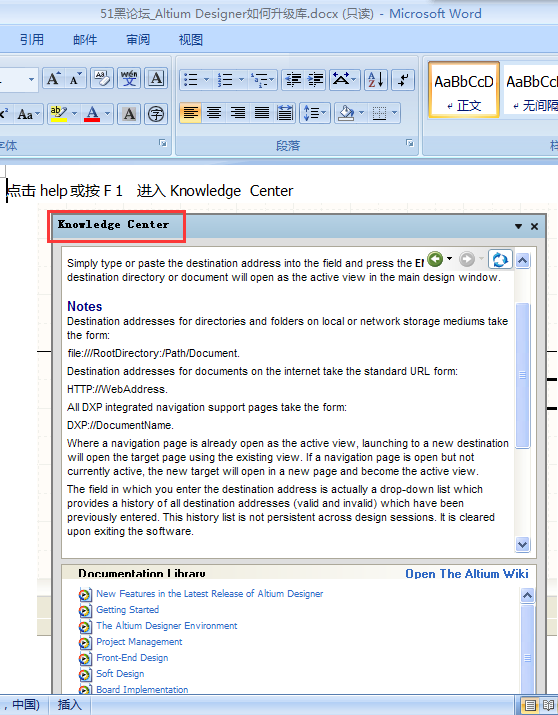Open The Altium Wiki link
The image size is (558, 715).
(x=467, y=574)
